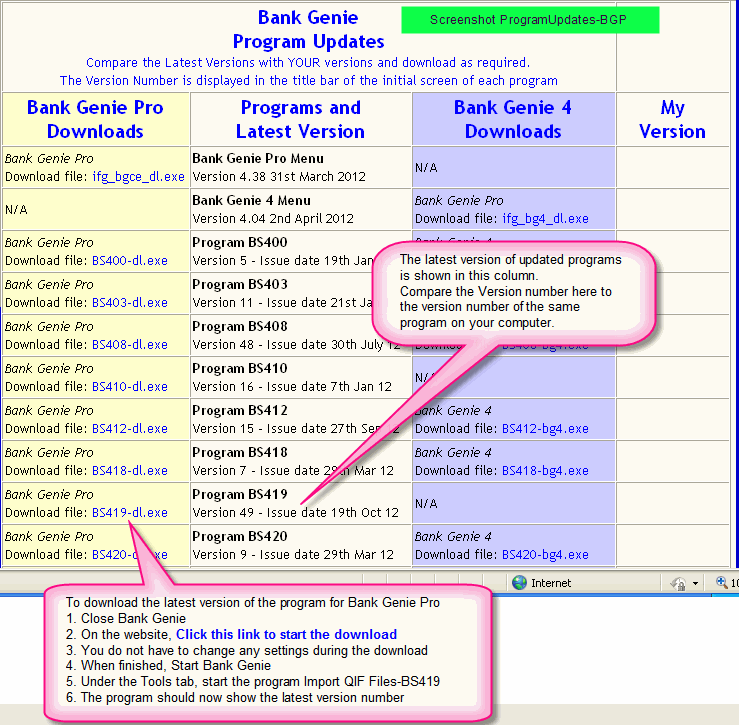Download BS412-bg4.exe for Bank Genie 4
739x725 pixels.
[x=545, y=428]
